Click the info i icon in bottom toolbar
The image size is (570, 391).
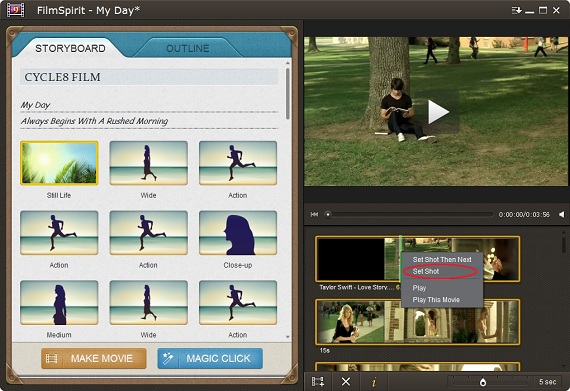[374, 382]
